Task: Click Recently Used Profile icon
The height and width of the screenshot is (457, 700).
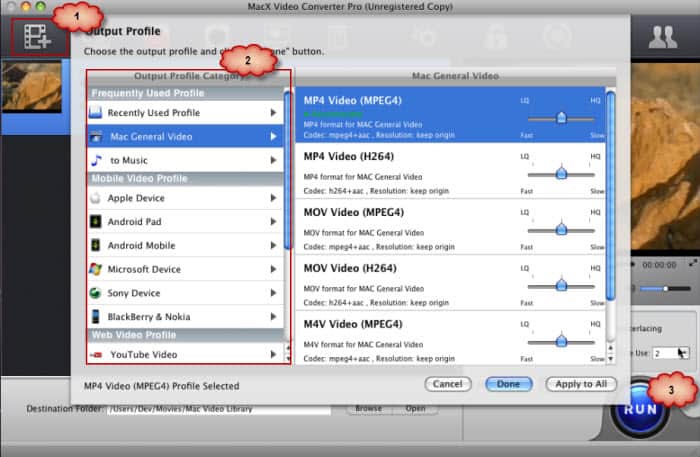Action: (96, 112)
